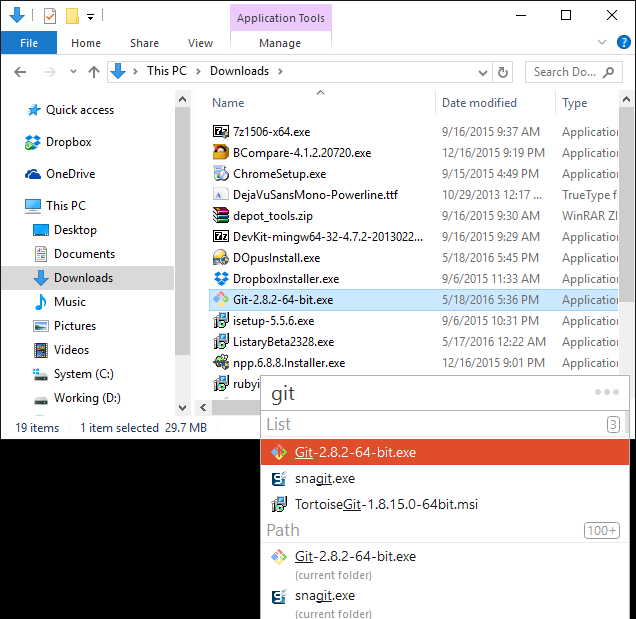Click the DropboxInstaller.exe icon
The image size is (636, 619).
221,279
